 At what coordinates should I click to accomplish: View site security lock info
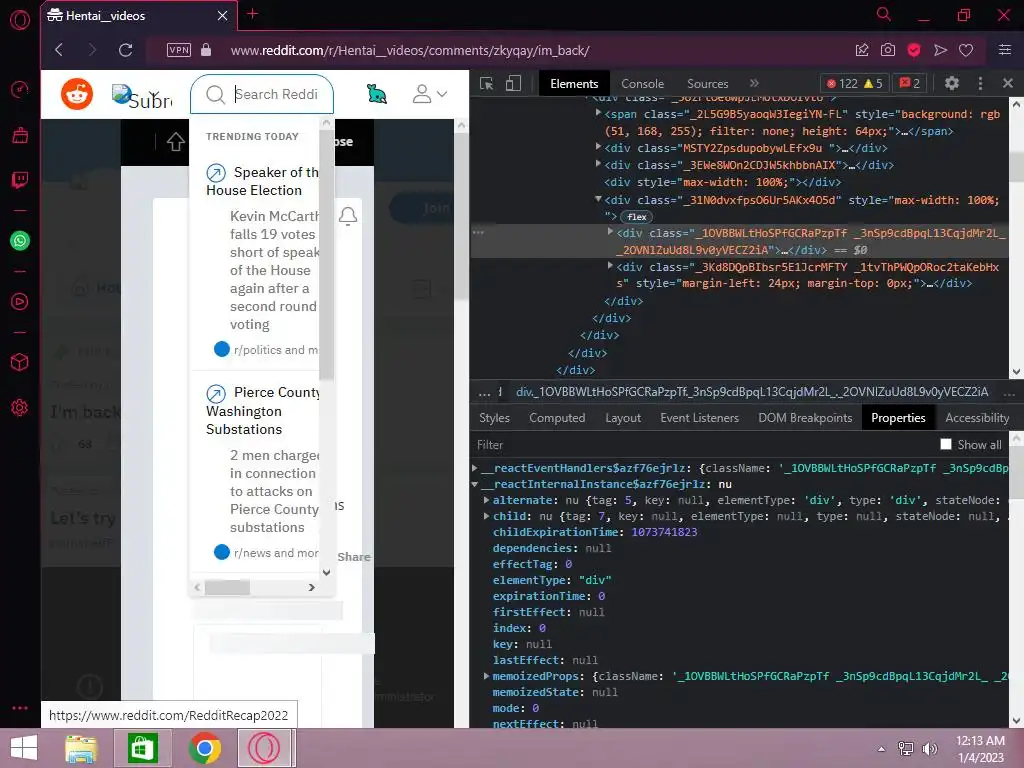[x=206, y=50]
